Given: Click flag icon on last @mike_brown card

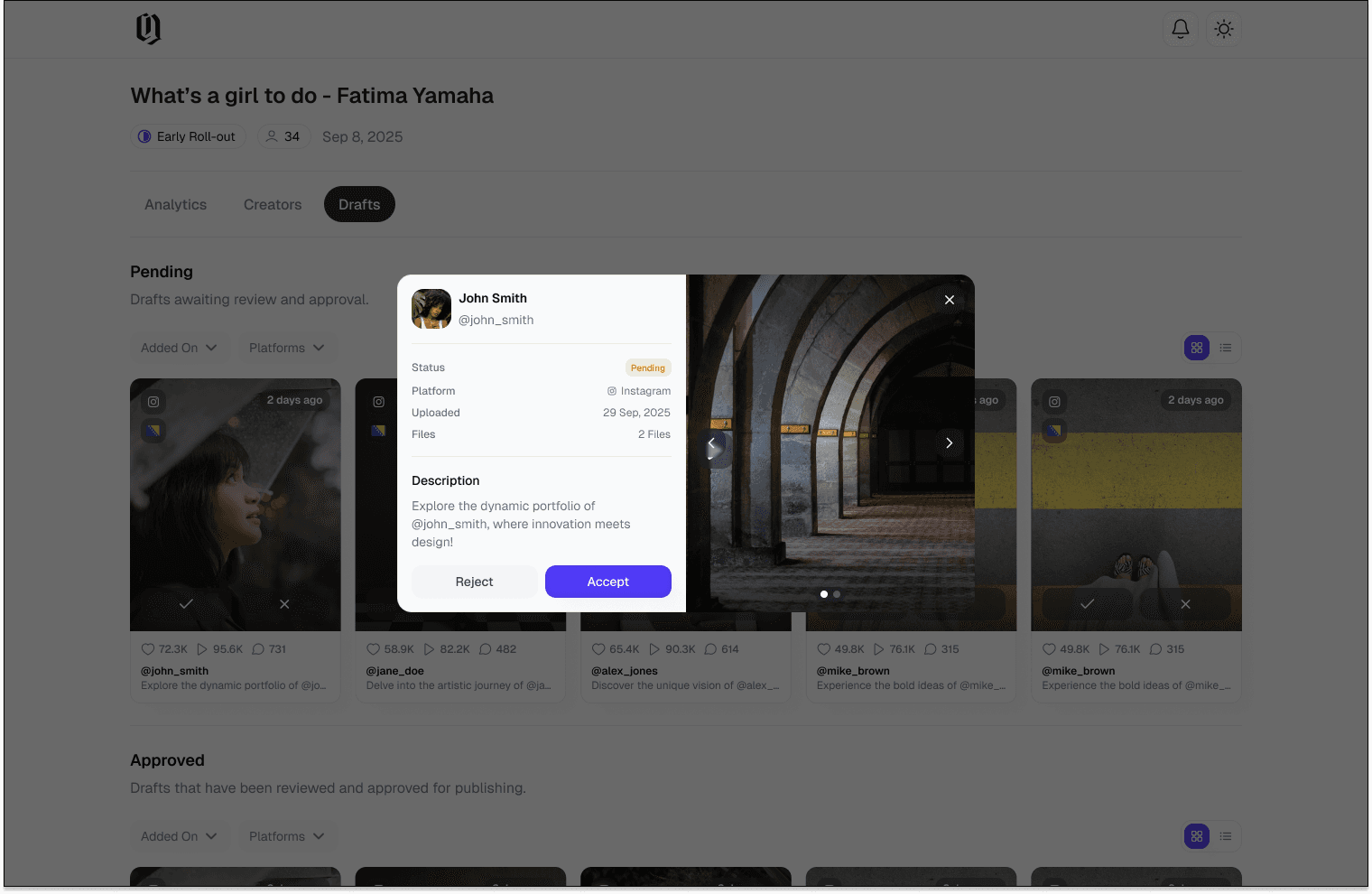Looking at the screenshot, I should (1054, 431).
